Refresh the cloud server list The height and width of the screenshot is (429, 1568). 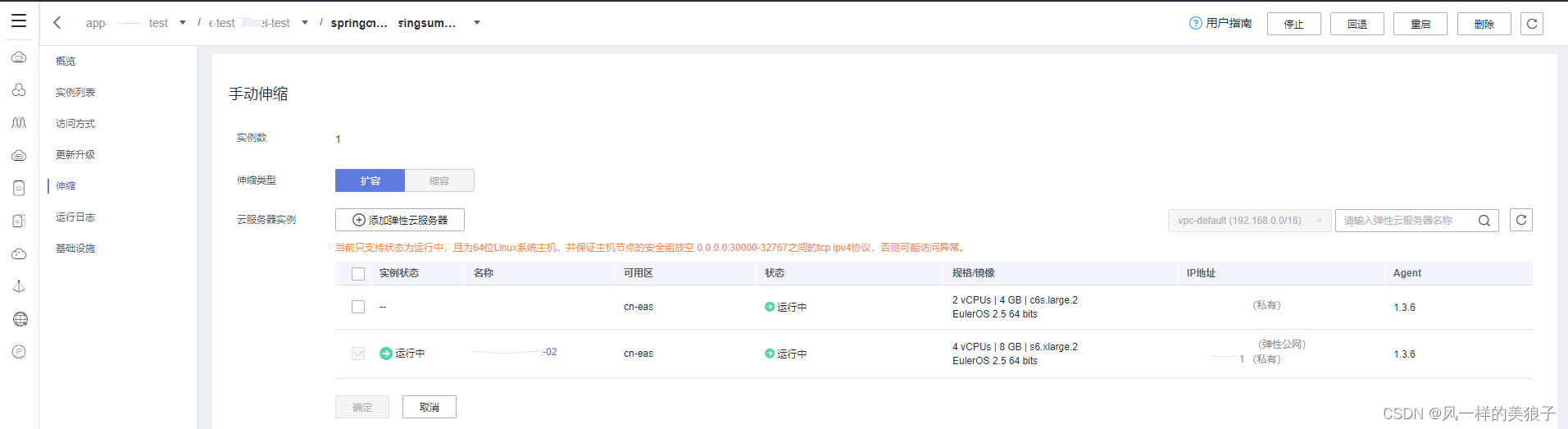(x=1521, y=220)
